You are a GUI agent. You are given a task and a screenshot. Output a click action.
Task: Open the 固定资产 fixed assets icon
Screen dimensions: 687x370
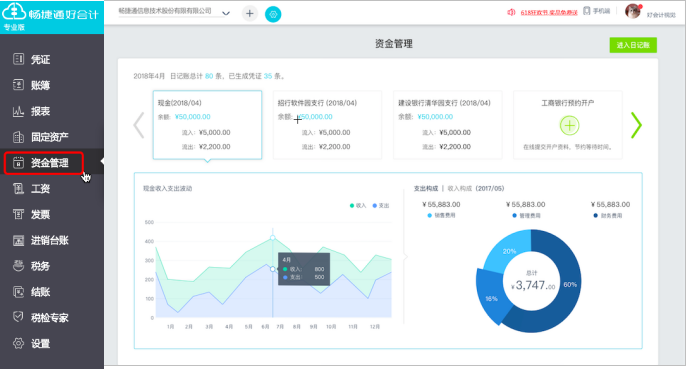click(x=18, y=137)
